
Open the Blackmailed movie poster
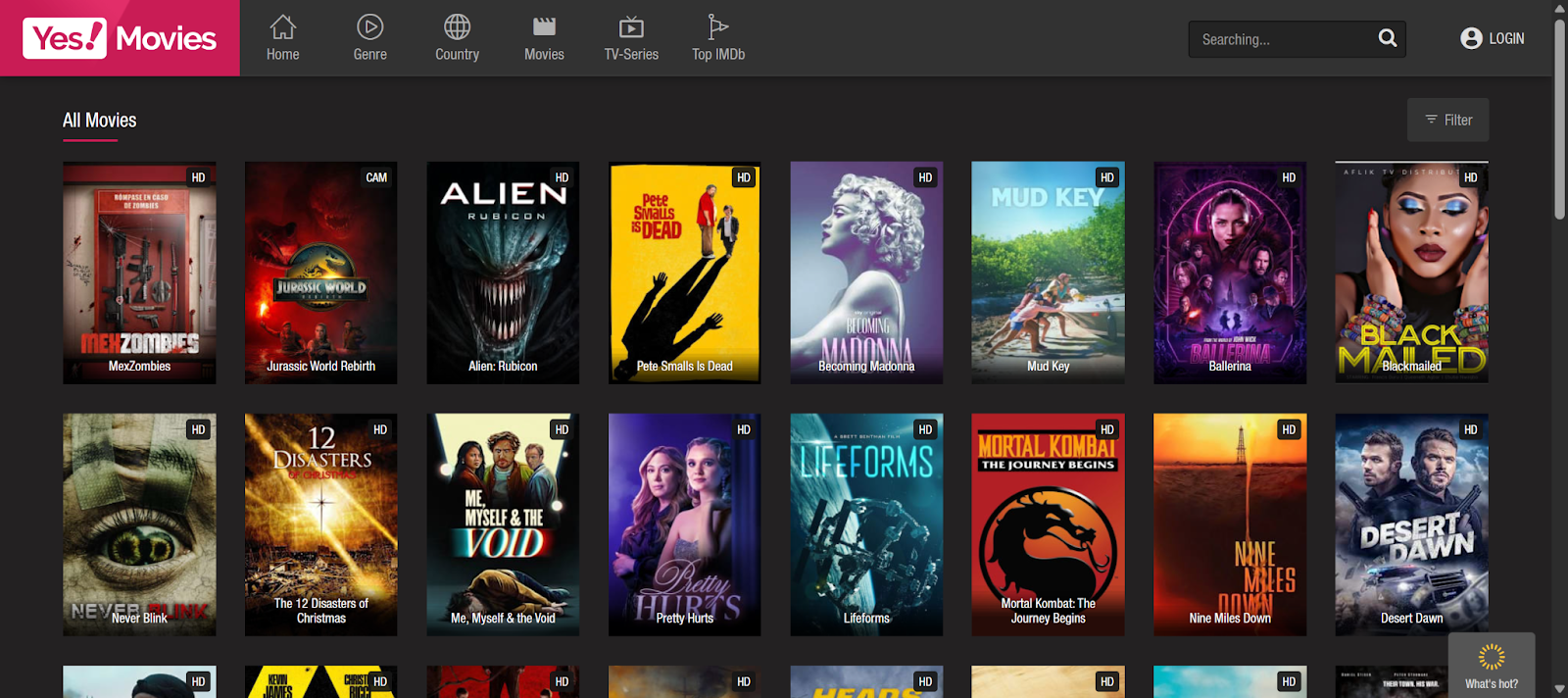click(x=1411, y=273)
